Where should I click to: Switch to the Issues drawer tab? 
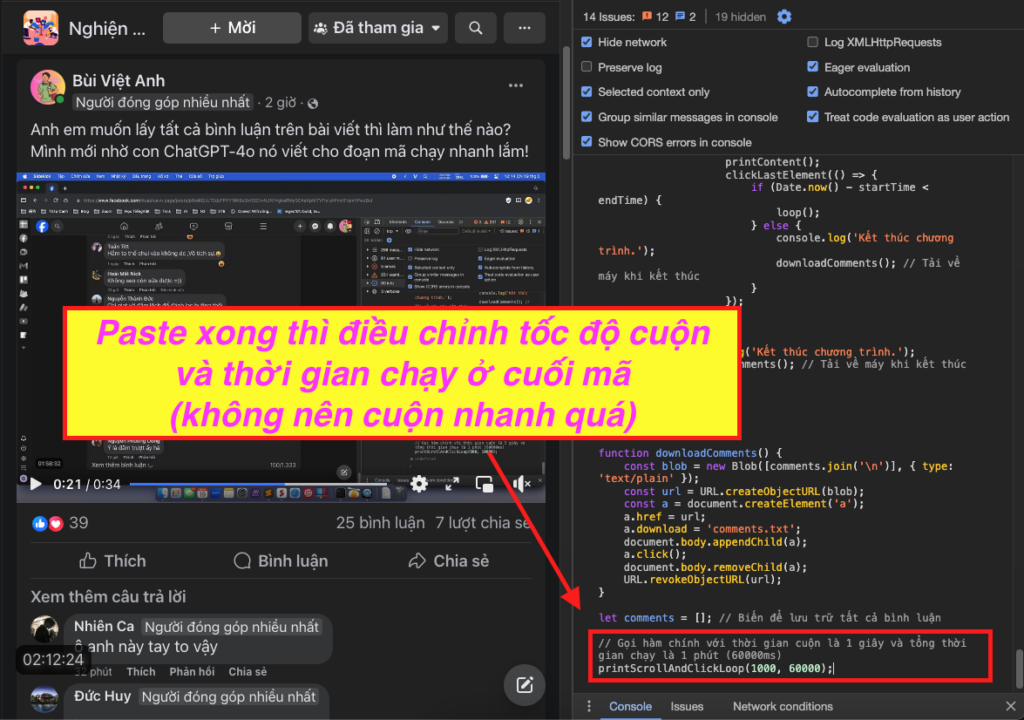pos(687,706)
